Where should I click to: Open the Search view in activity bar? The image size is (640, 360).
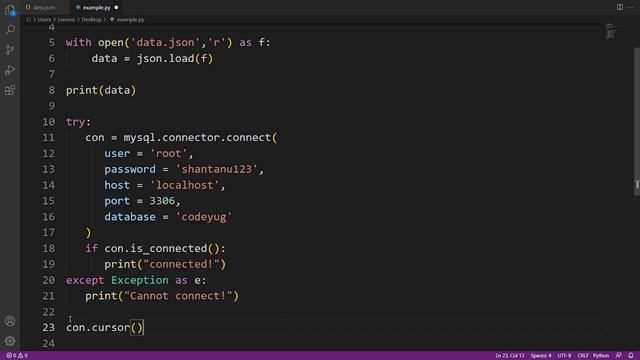pos(10,29)
